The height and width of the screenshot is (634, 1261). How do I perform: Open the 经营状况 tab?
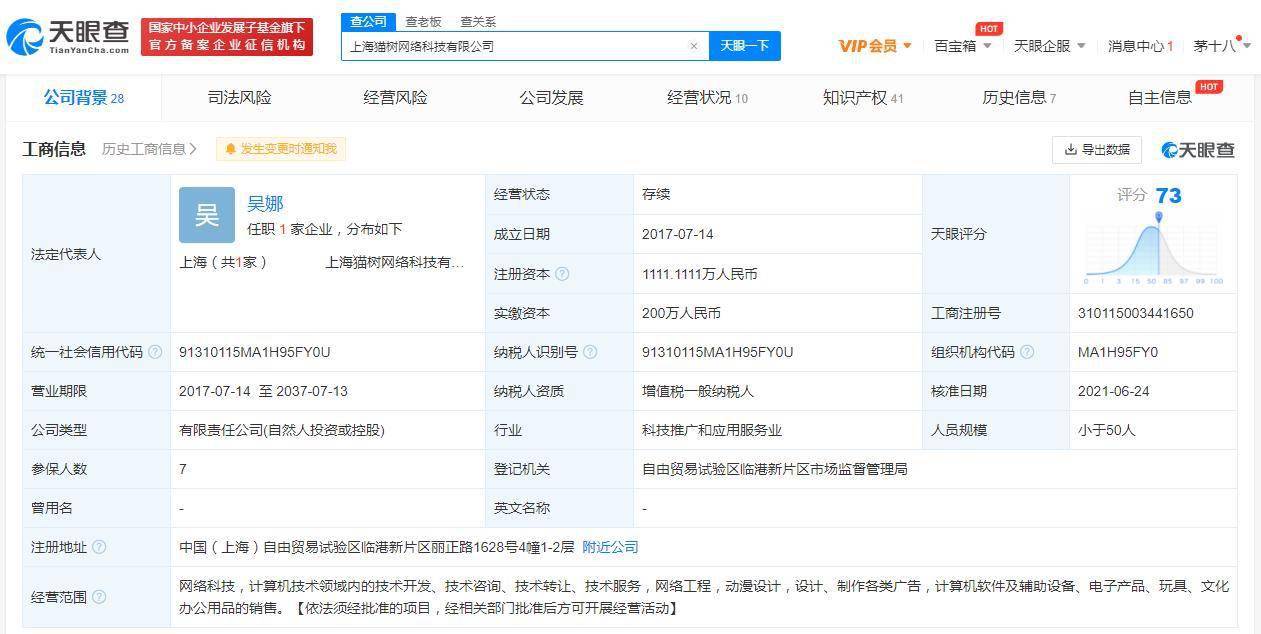707,97
